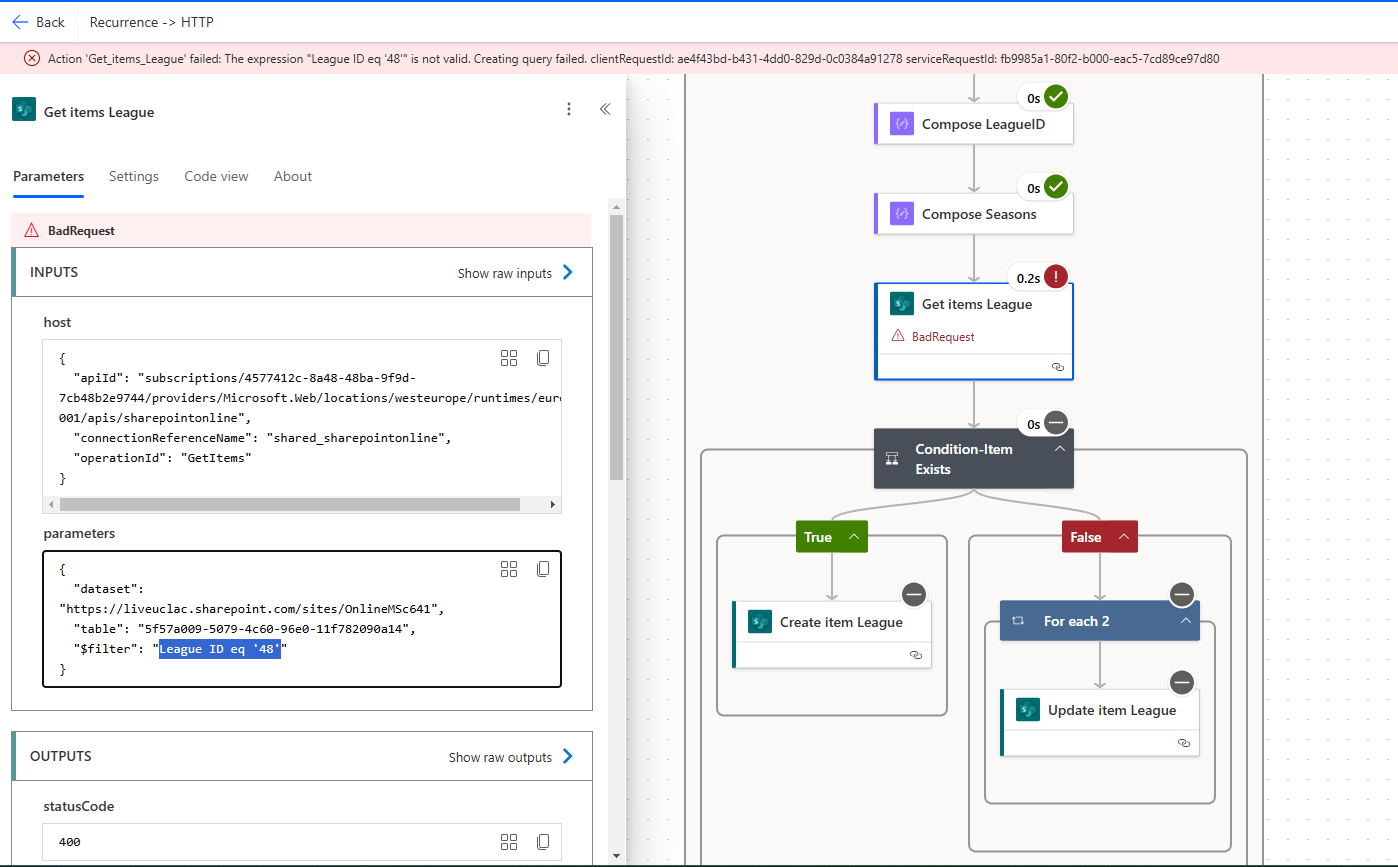Click red error badge on Get items League
The width and height of the screenshot is (1398, 867).
(1057, 277)
